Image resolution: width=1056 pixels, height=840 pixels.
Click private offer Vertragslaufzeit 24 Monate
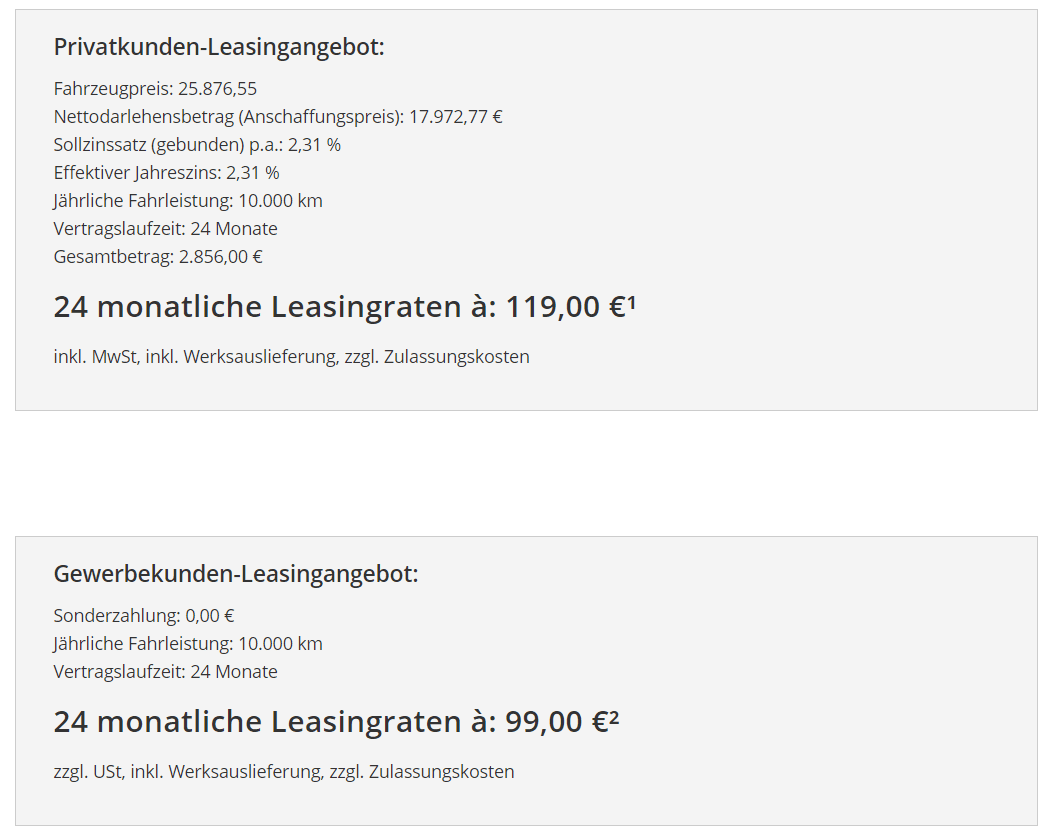166,229
